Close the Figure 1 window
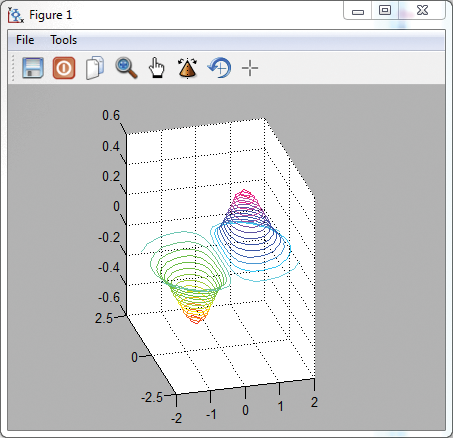Screen dimensions: 453x438 [x=422, y=11]
